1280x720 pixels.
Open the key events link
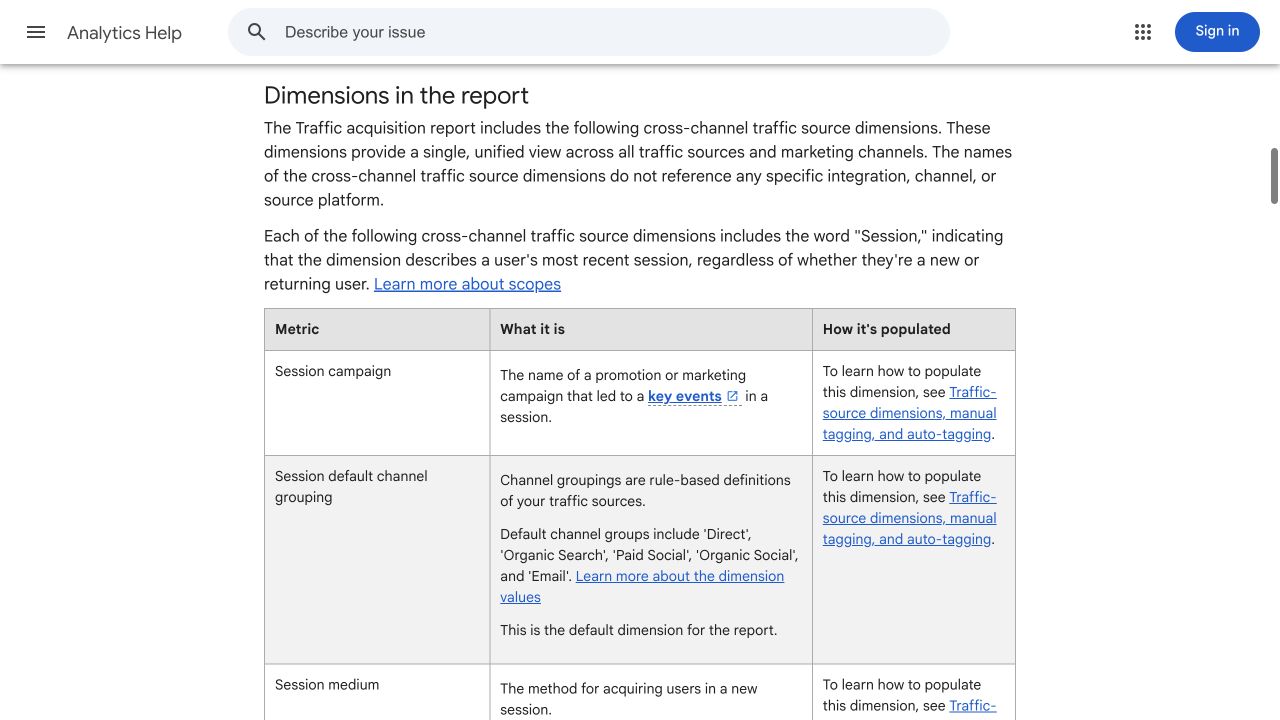point(684,396)
